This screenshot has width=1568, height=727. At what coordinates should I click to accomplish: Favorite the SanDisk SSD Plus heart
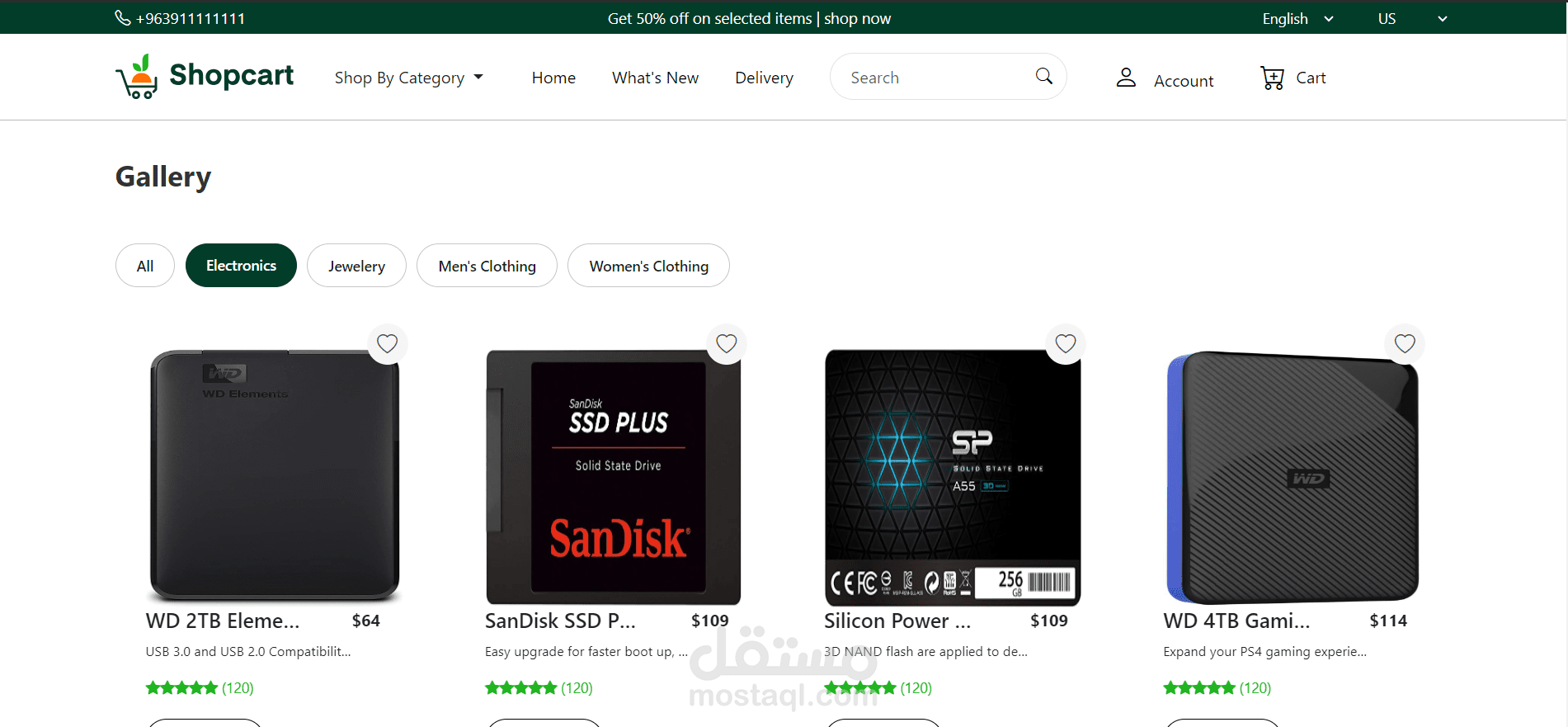[727, 344]
